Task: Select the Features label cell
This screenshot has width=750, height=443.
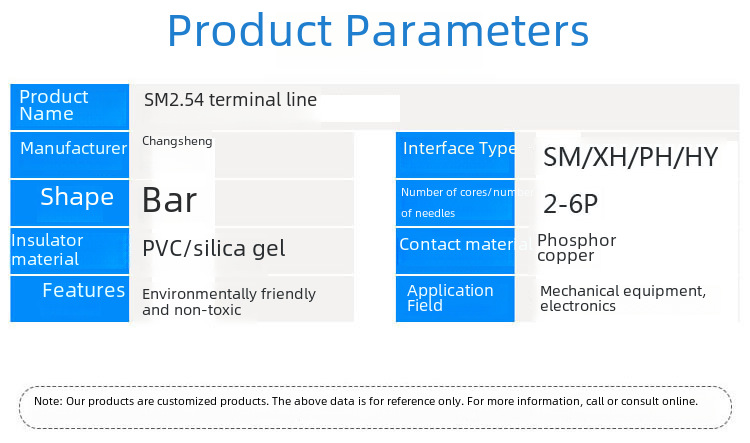Action: (70, 299)
